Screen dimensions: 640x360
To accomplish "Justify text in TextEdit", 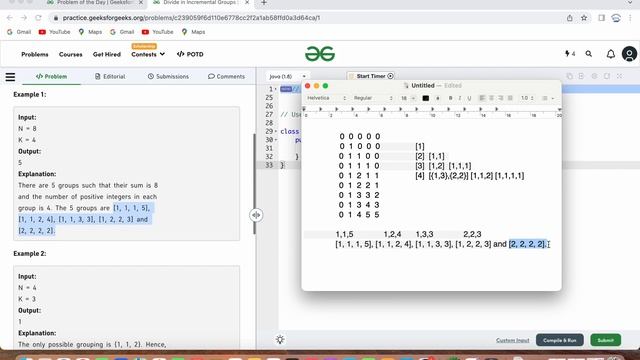I will click(x=510, y=98).
